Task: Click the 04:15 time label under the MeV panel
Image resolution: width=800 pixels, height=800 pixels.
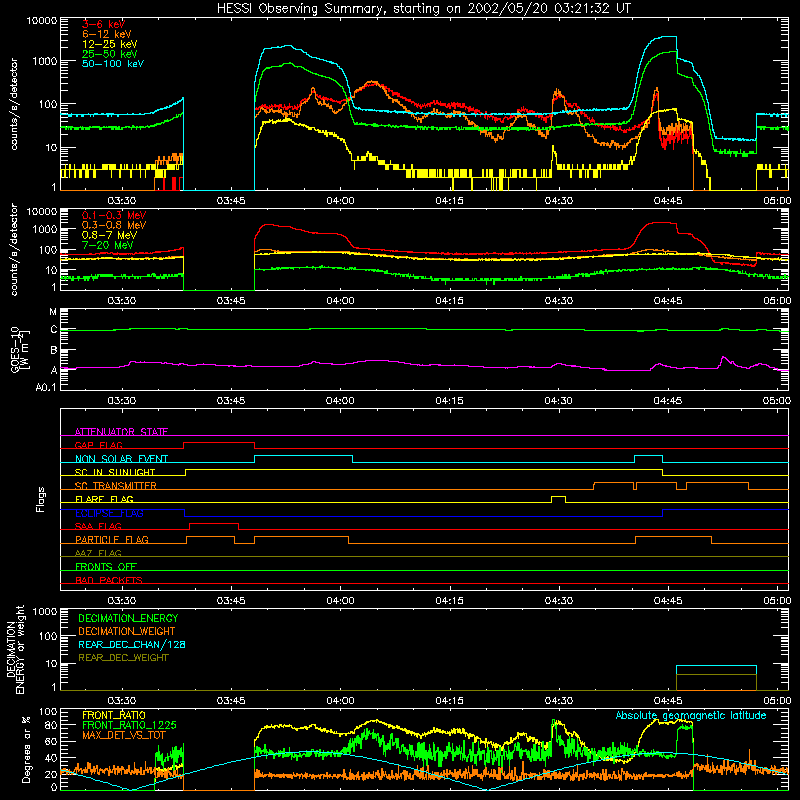Action: (449, 301)
